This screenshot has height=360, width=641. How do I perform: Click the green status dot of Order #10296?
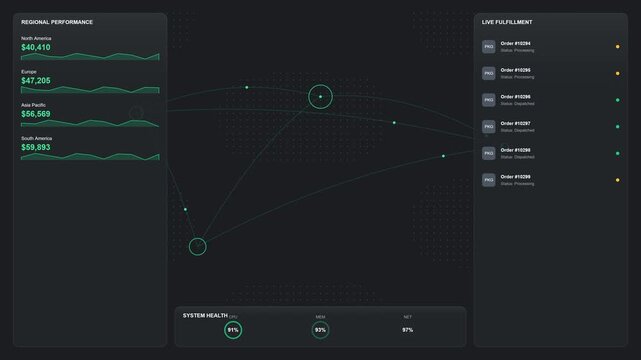click(x=617, y=100)
